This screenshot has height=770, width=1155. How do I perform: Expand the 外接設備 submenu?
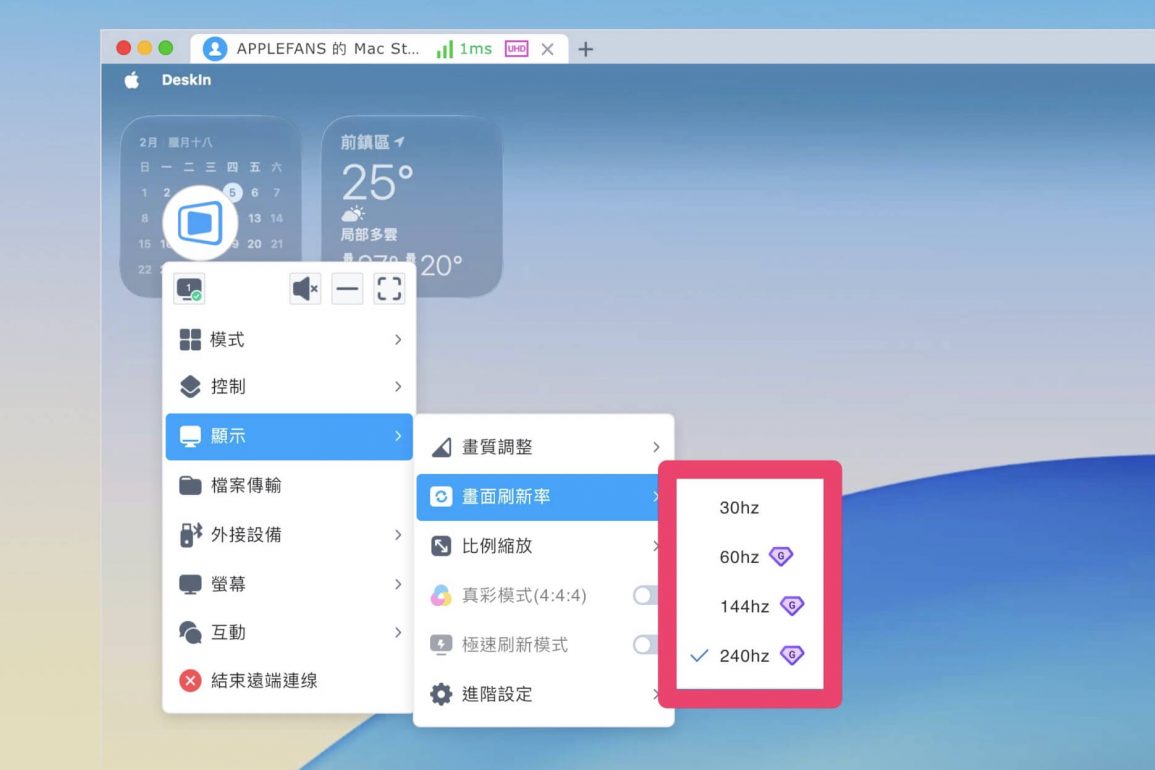click(x=288, y=535)
